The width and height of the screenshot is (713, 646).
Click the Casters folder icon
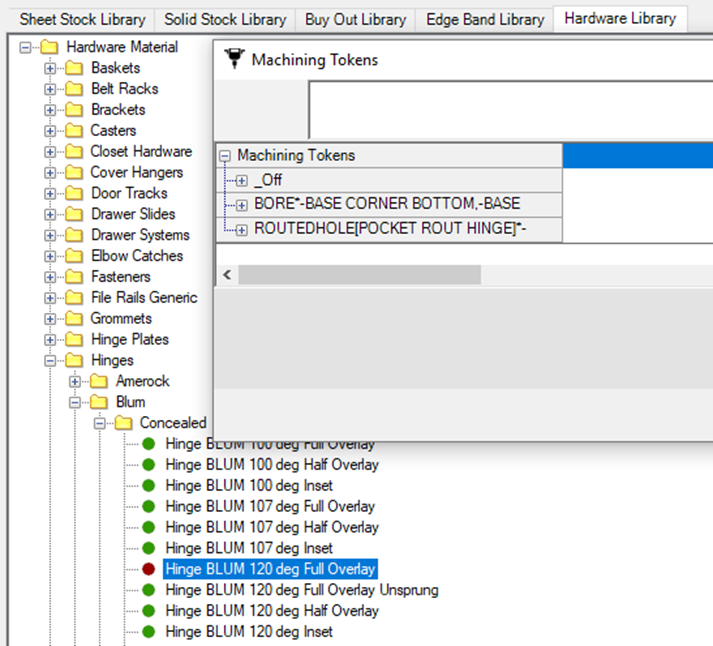(74, 131)
